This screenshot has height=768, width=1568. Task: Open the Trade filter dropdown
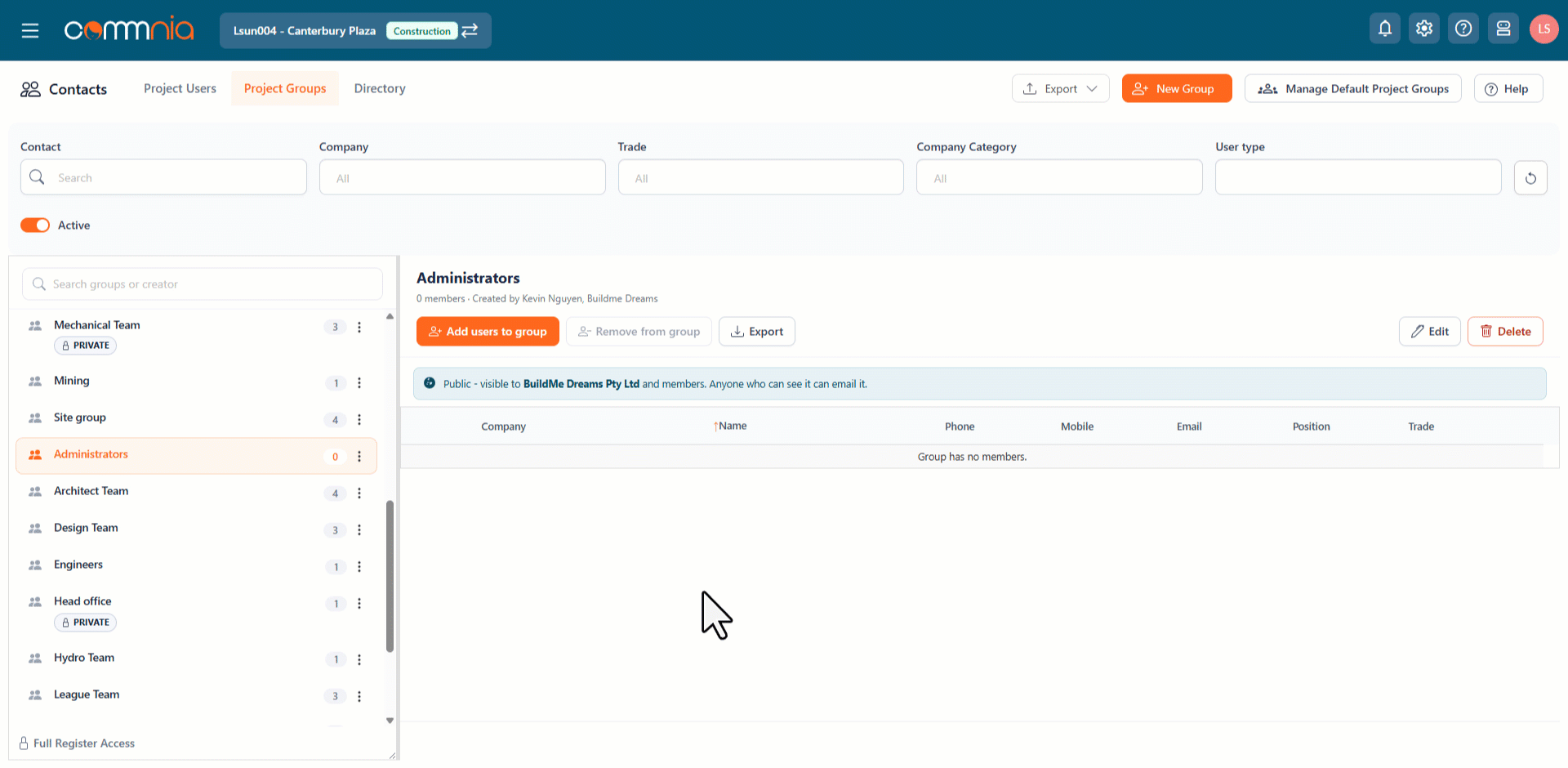pyautogui.click(x=761, y=177)
